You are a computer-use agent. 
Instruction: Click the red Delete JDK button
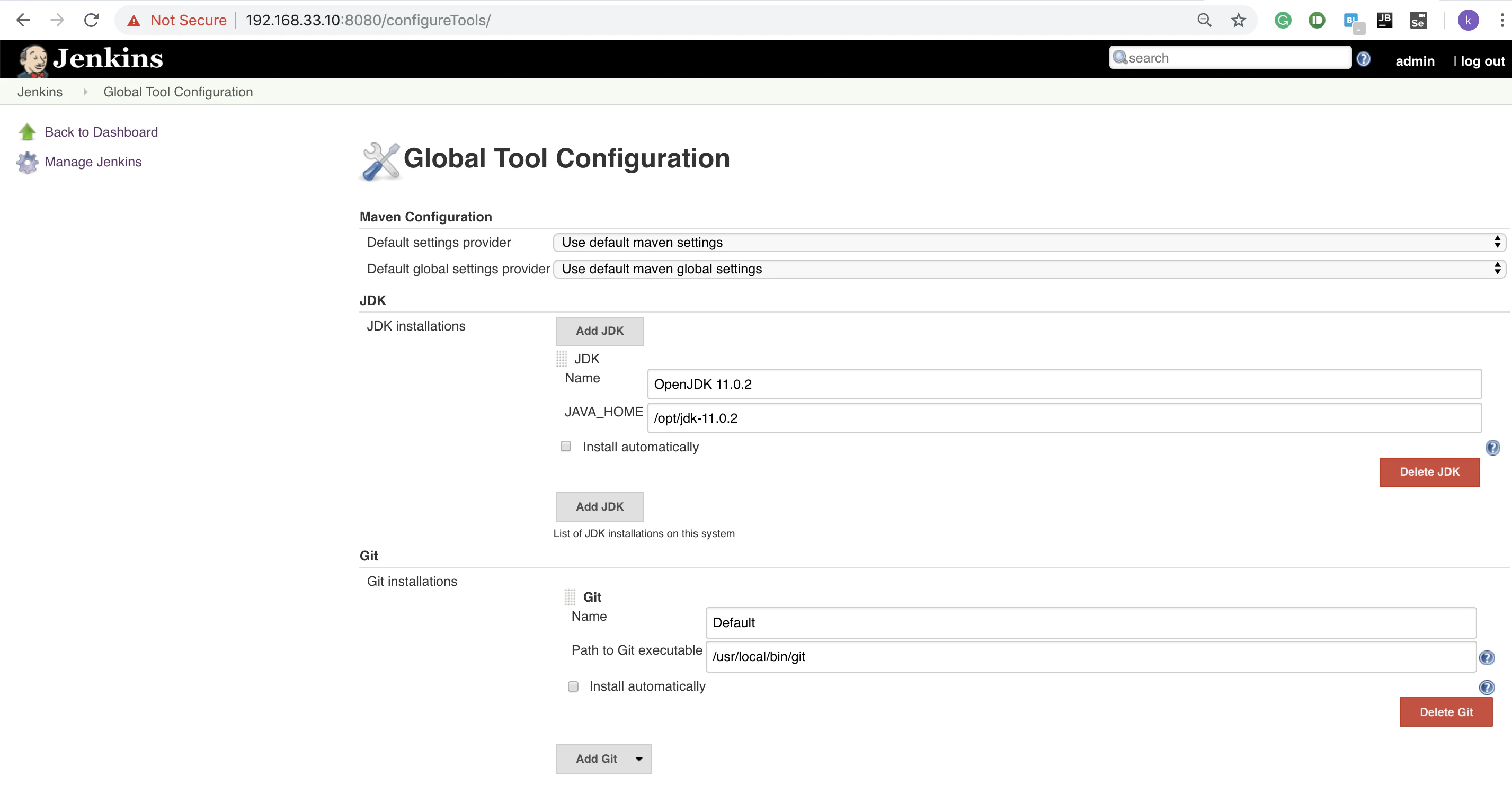click(x=1429, y=472)
